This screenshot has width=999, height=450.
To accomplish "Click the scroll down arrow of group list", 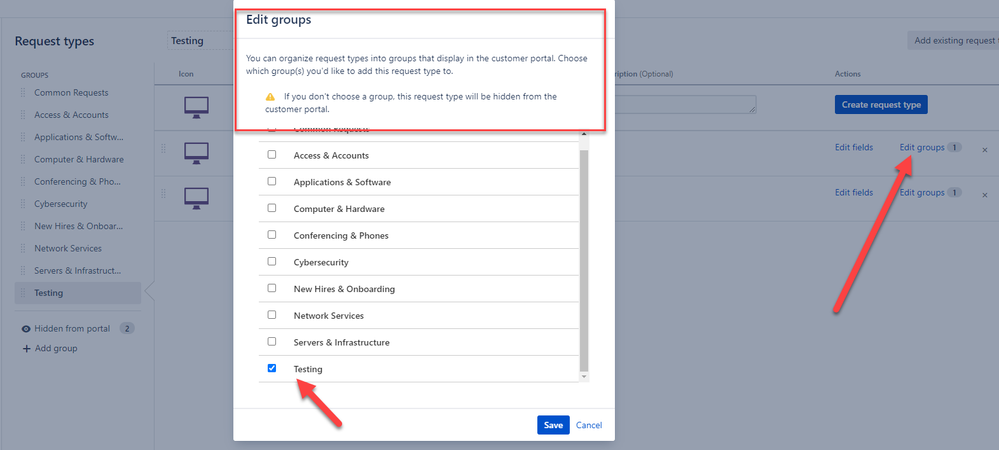I will (x=584, y=377).
